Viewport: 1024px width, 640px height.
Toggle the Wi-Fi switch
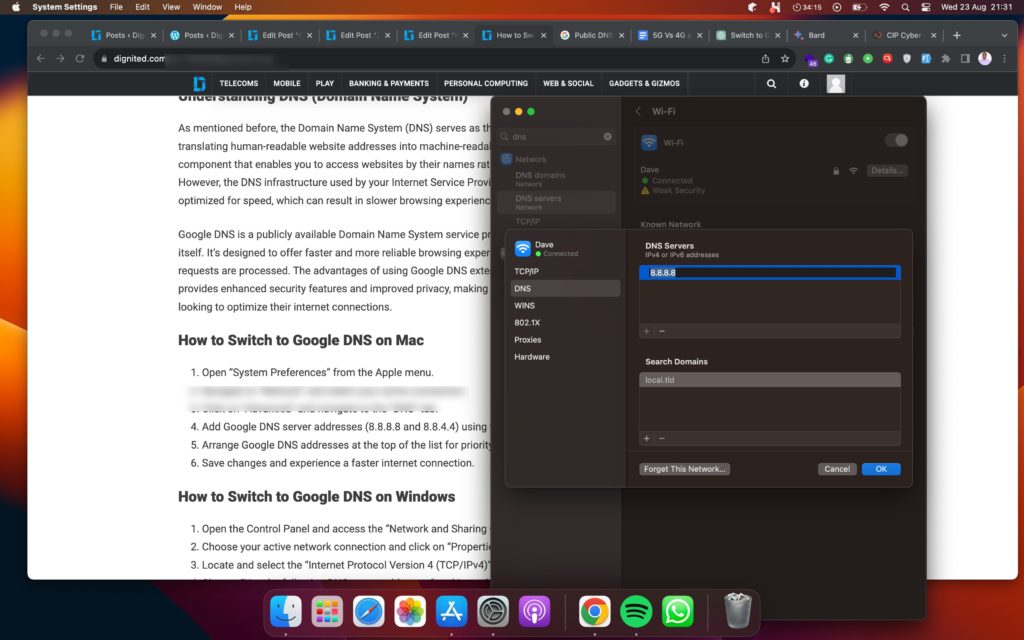(x=896, y=140)
